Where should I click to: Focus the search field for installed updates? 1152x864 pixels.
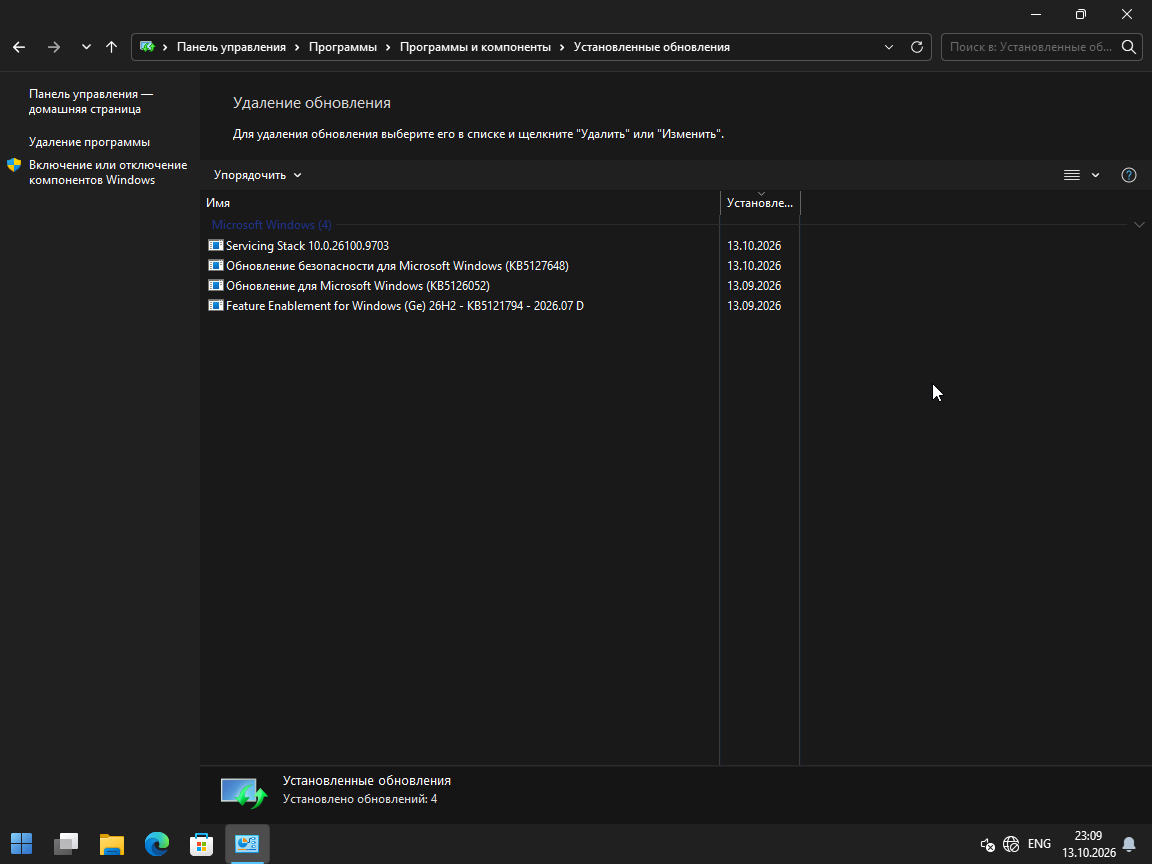[1030, 47]
